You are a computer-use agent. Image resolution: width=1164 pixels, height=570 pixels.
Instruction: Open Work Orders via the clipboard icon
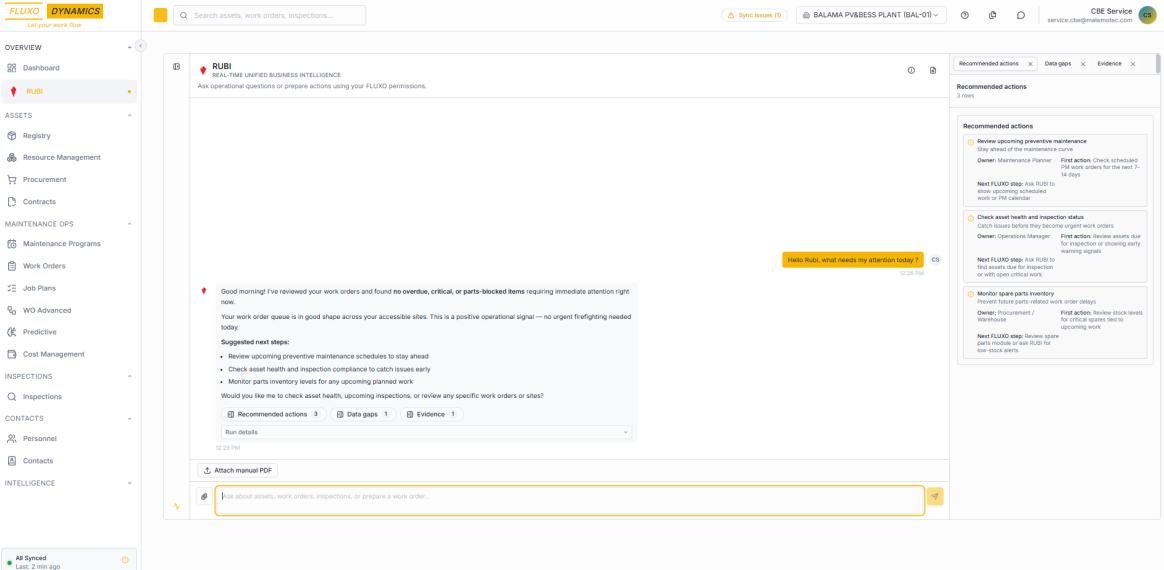12,266
